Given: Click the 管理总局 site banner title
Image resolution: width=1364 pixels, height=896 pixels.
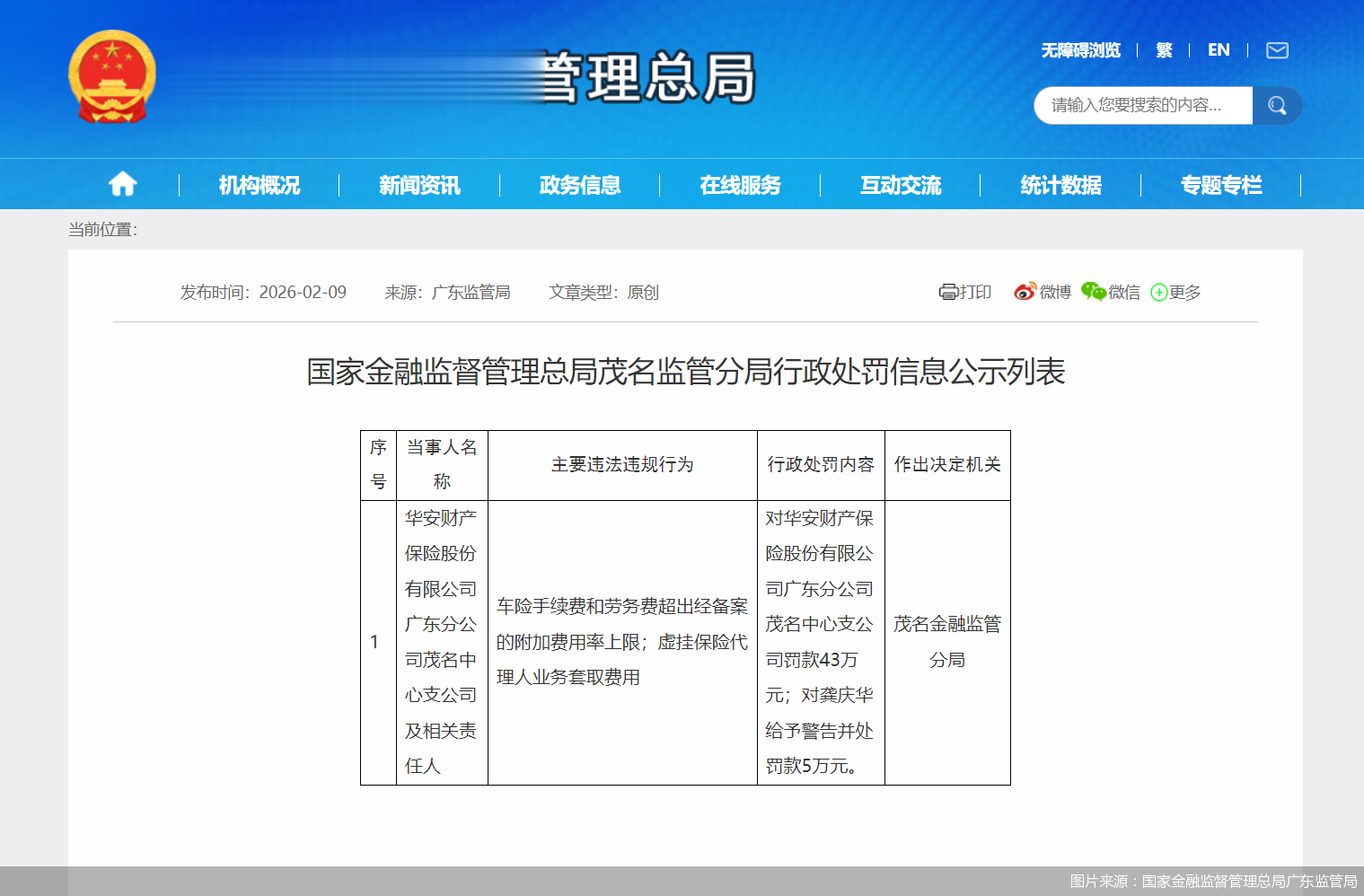Looking at the screenshot, I should pos(648,77).
